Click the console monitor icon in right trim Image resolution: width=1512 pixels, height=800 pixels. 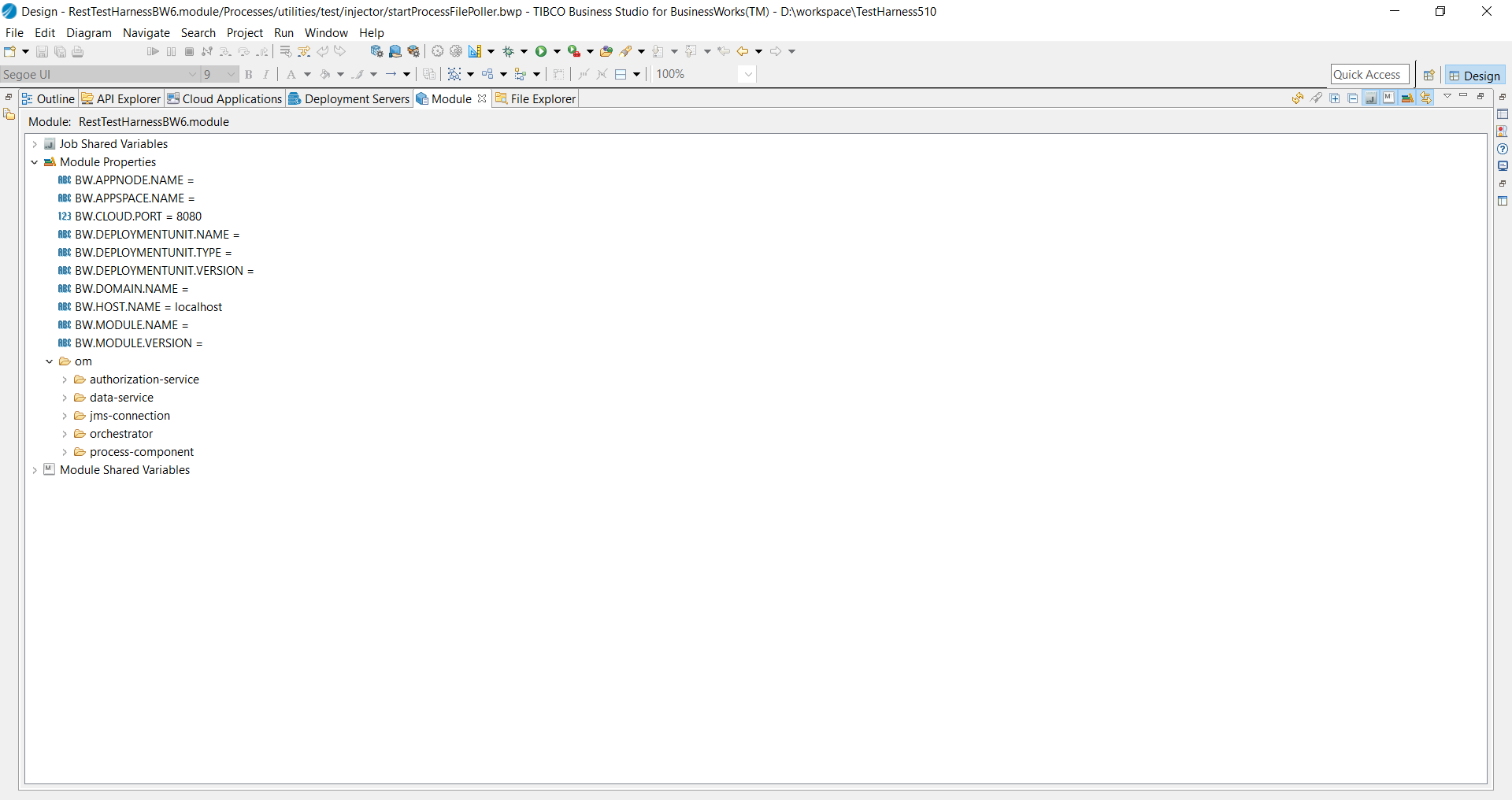[x=1503, y=166]
